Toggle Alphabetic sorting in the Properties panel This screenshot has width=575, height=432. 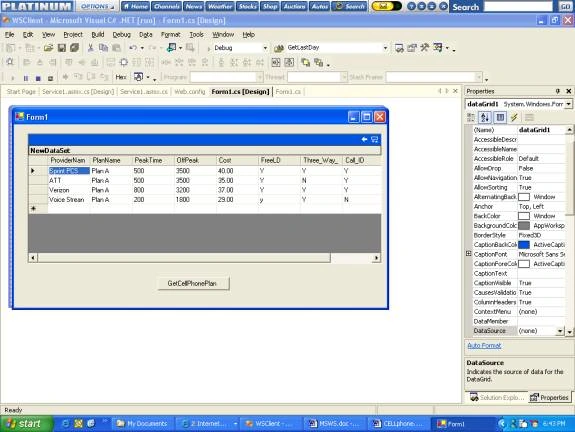coord(485,117)
